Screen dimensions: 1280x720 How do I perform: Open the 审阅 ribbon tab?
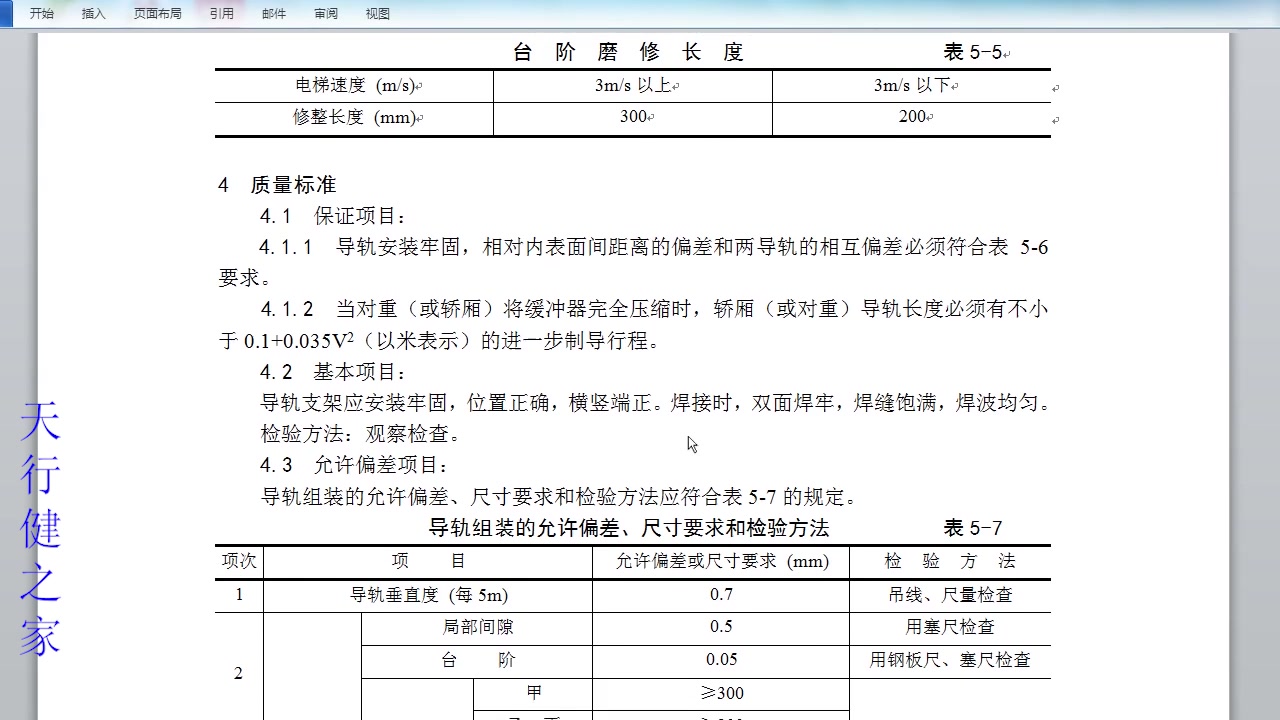(325, 13)
